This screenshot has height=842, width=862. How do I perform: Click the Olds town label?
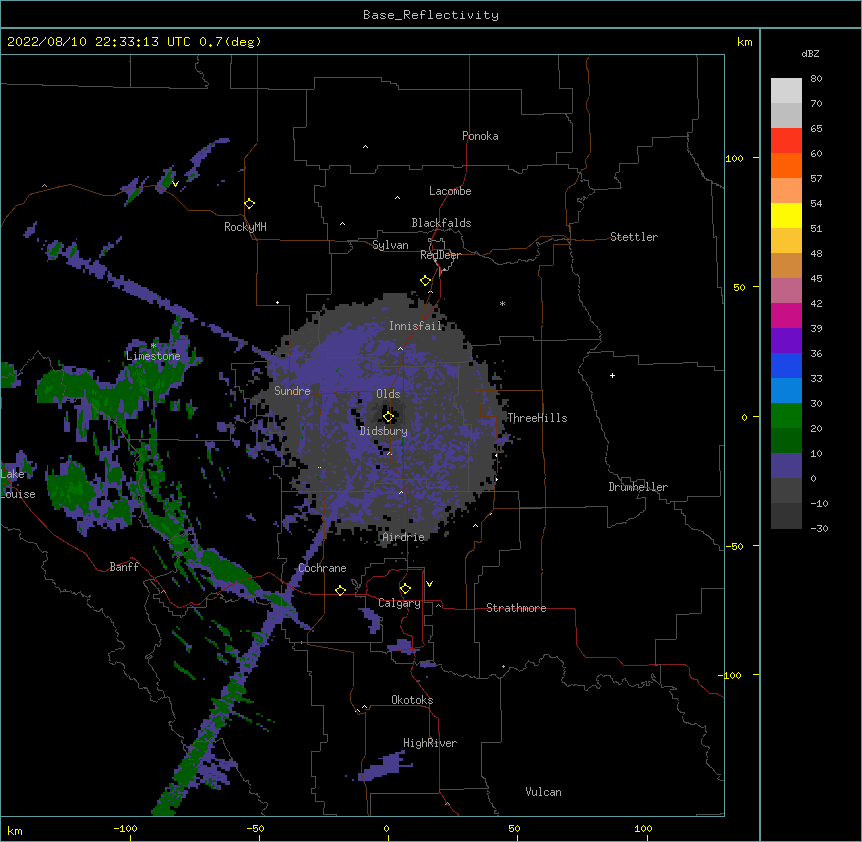[388, 394]
